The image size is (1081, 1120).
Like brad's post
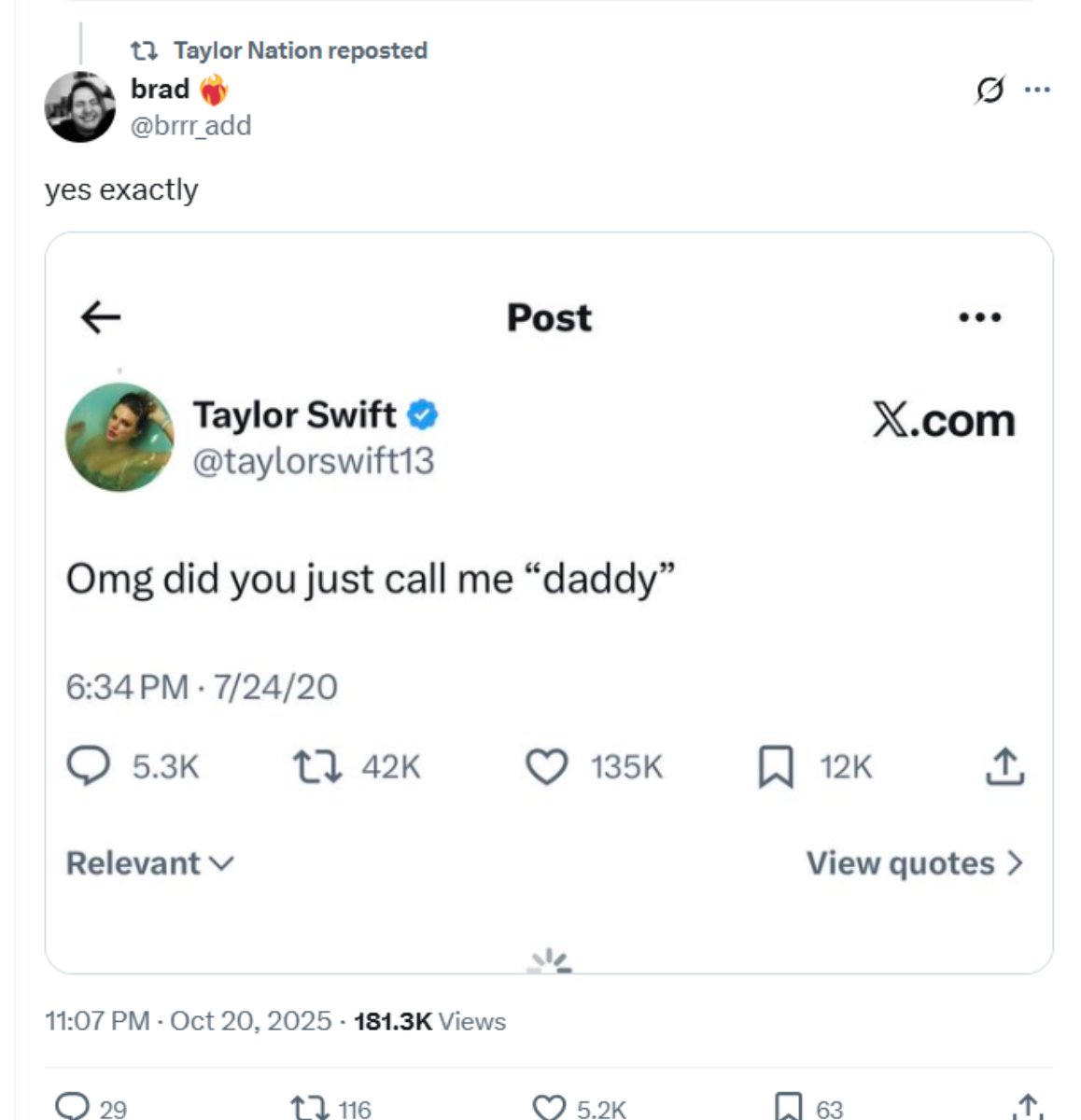coord(550,1109)
